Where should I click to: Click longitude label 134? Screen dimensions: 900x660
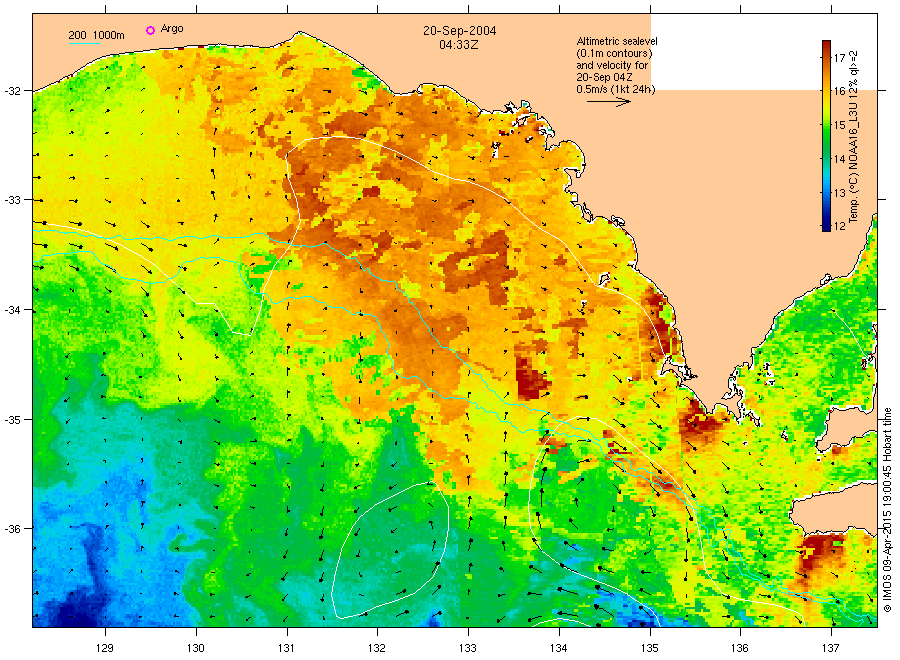(558, 648)
